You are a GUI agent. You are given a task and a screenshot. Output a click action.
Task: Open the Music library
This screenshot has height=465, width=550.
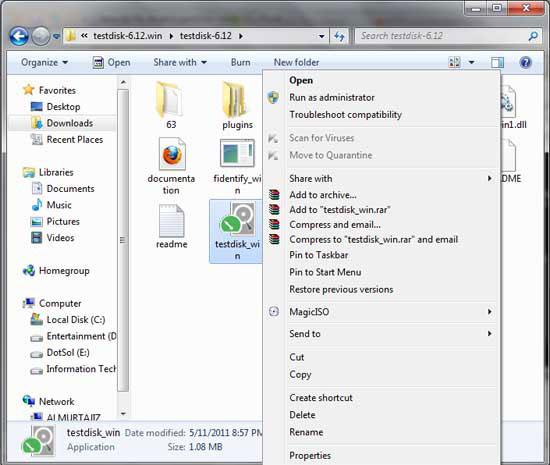[52, 205]
